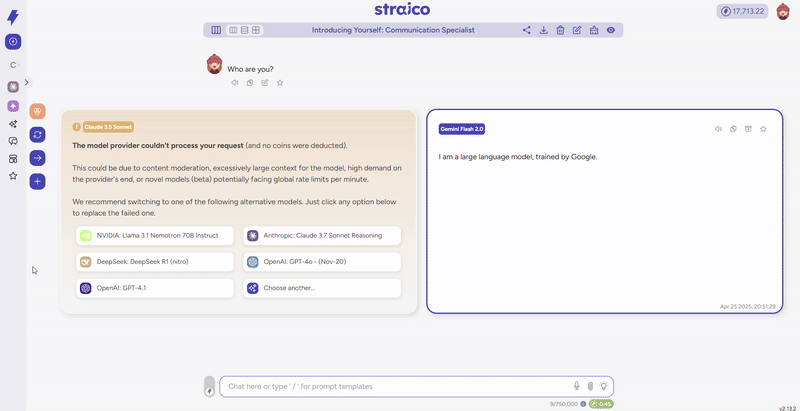800x411 pixels.
Task: Toggle visibility with the eye icon
Action: click(611, 30)
